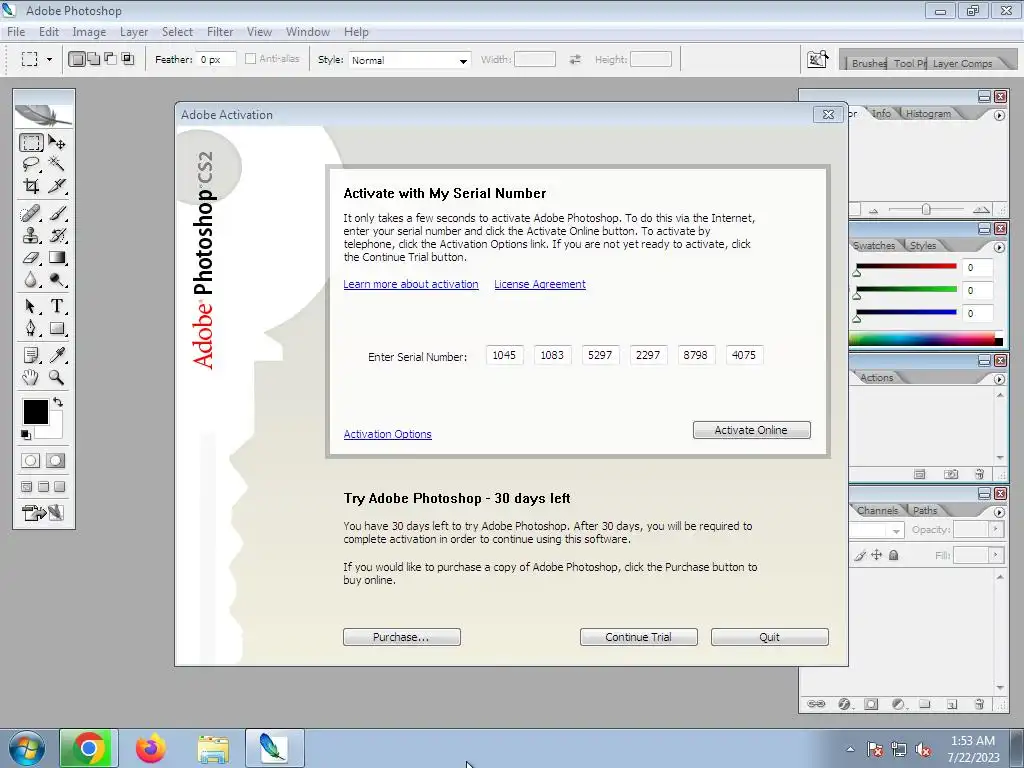The height and width of the screenshot is (768, 1024).
Task: Pick a color from the spectrum ramp
Action: (921, 338)
